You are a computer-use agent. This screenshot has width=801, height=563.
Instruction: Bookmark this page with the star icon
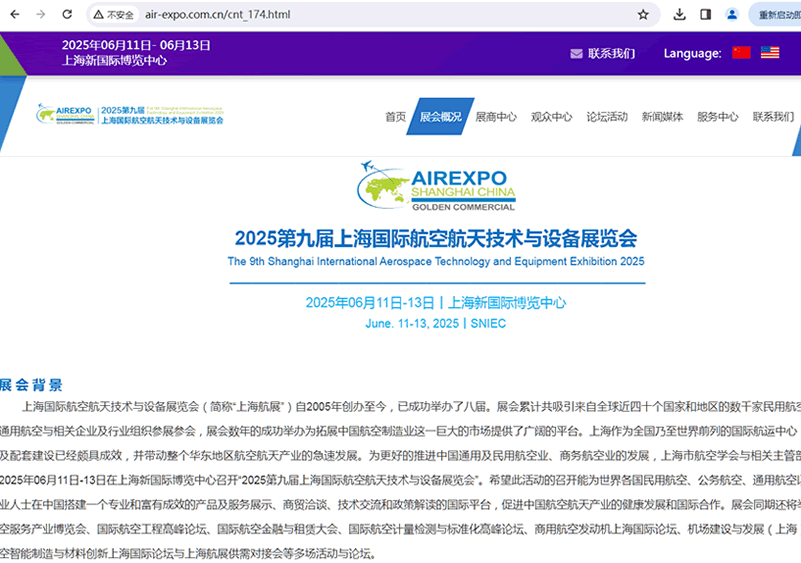point(643,14)
